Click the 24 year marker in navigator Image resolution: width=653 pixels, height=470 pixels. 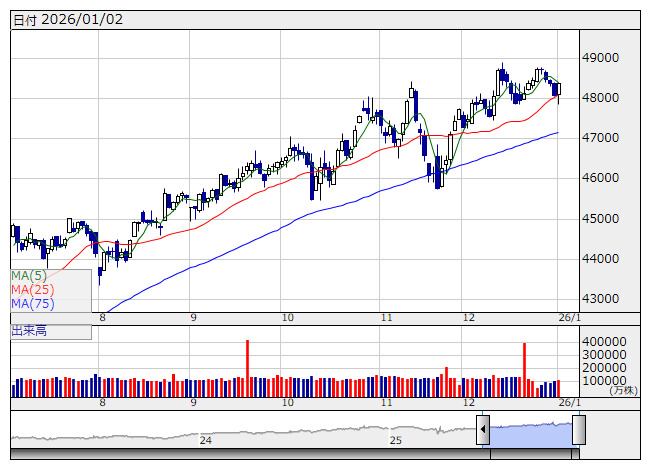pos(205,440)
